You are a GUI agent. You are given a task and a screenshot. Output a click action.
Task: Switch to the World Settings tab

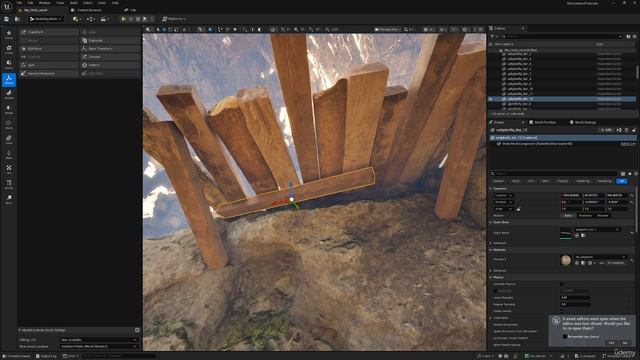point(583,122)
